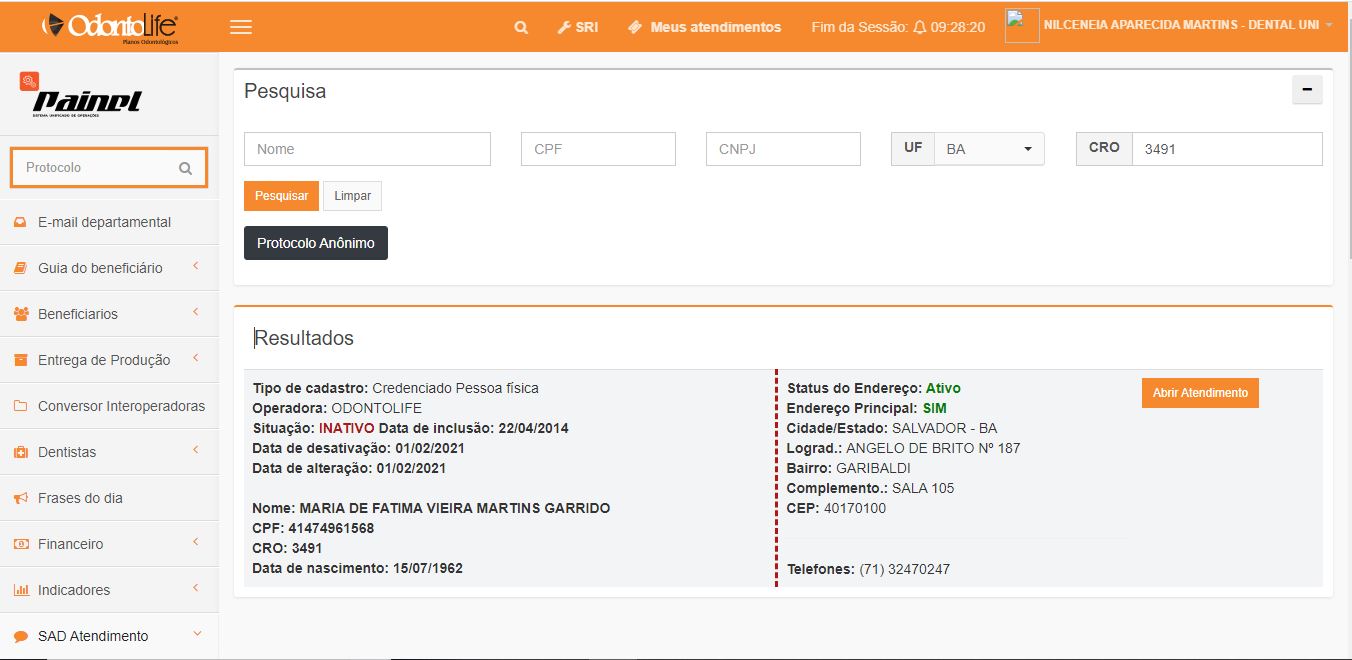The height and width of the screenshot is (660, 1352).
Task: Select the Fim da Sessão timer text
Action: pos(898,28)
